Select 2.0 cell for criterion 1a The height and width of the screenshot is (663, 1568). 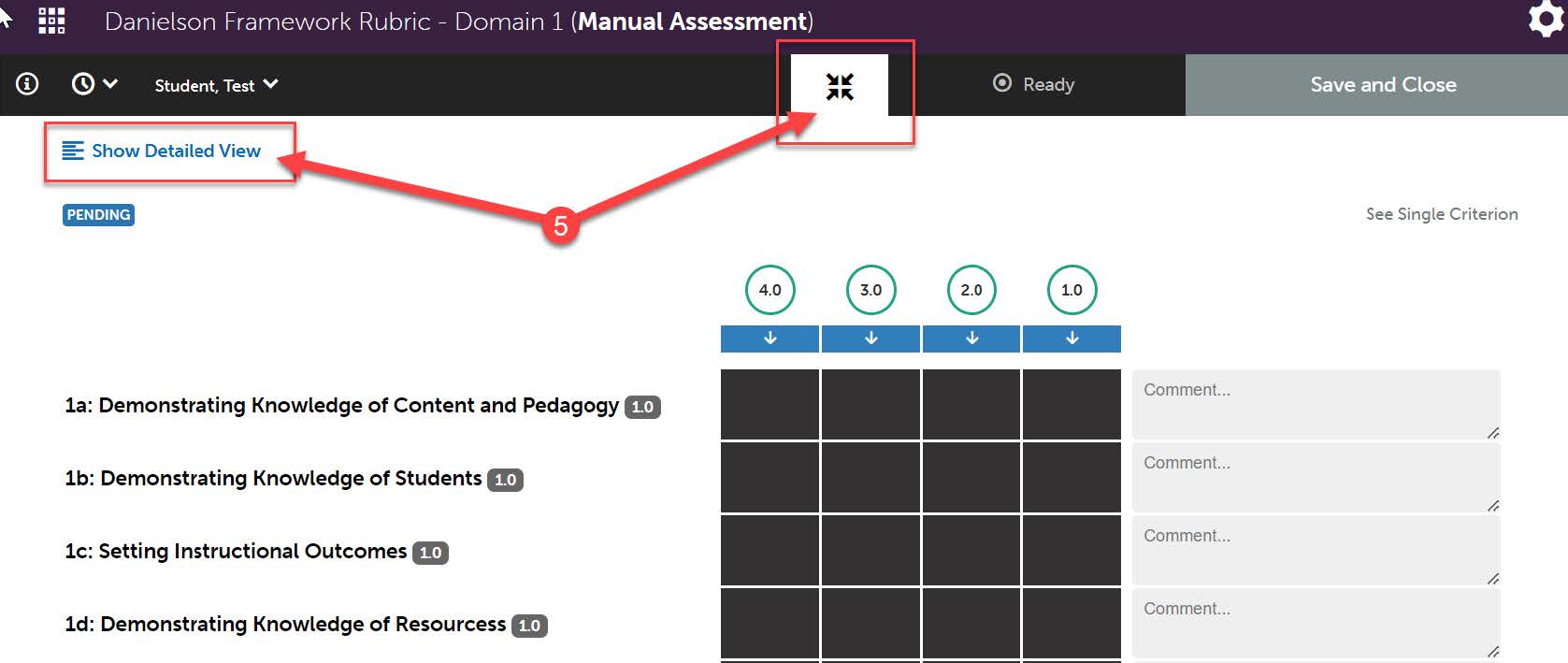pyautogui.click(x=971, y=404)
